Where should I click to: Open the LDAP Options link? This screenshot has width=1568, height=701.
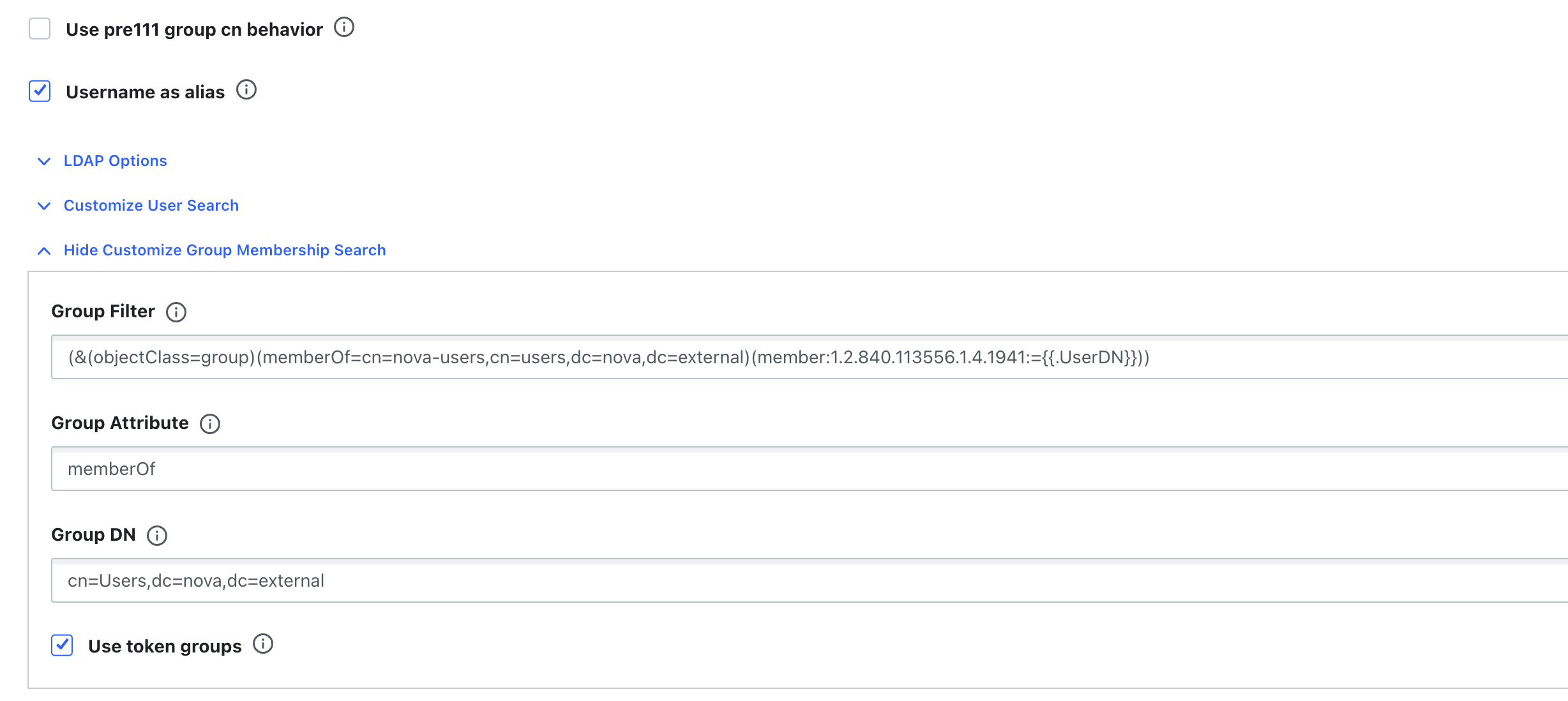coord(116,161)
